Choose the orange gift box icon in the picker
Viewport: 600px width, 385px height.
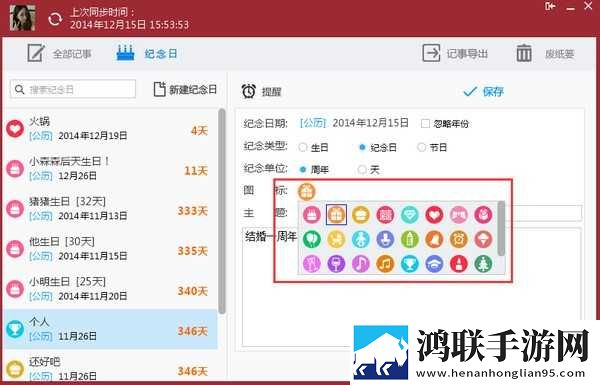336,215
